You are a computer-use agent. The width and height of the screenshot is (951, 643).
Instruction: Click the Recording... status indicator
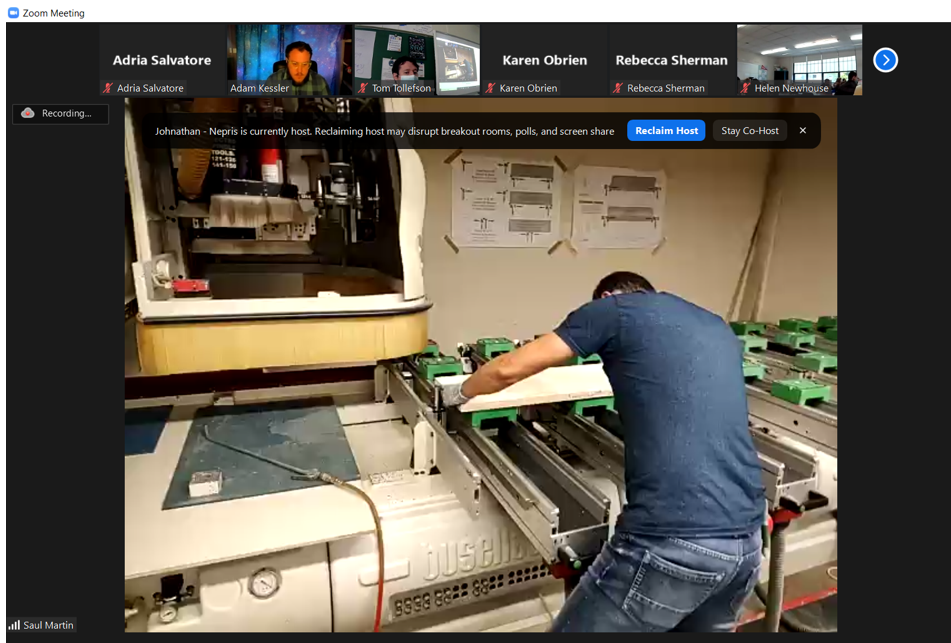66,113
